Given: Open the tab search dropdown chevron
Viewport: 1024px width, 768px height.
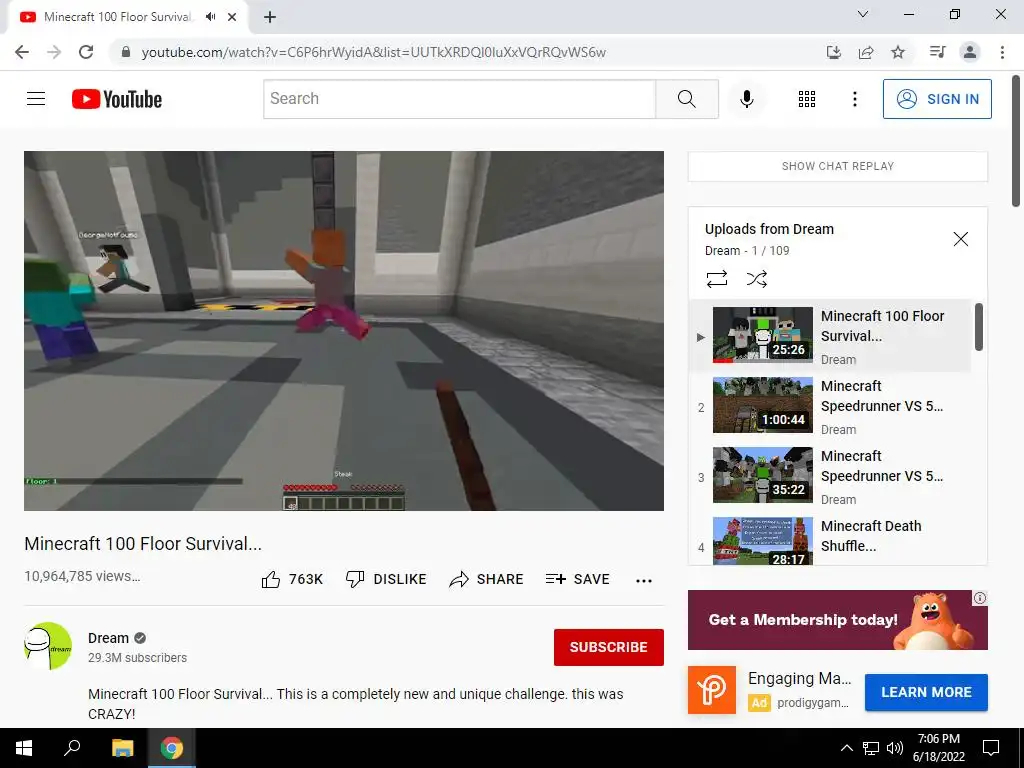Looking at the screenshot, I should pos(863,14).
